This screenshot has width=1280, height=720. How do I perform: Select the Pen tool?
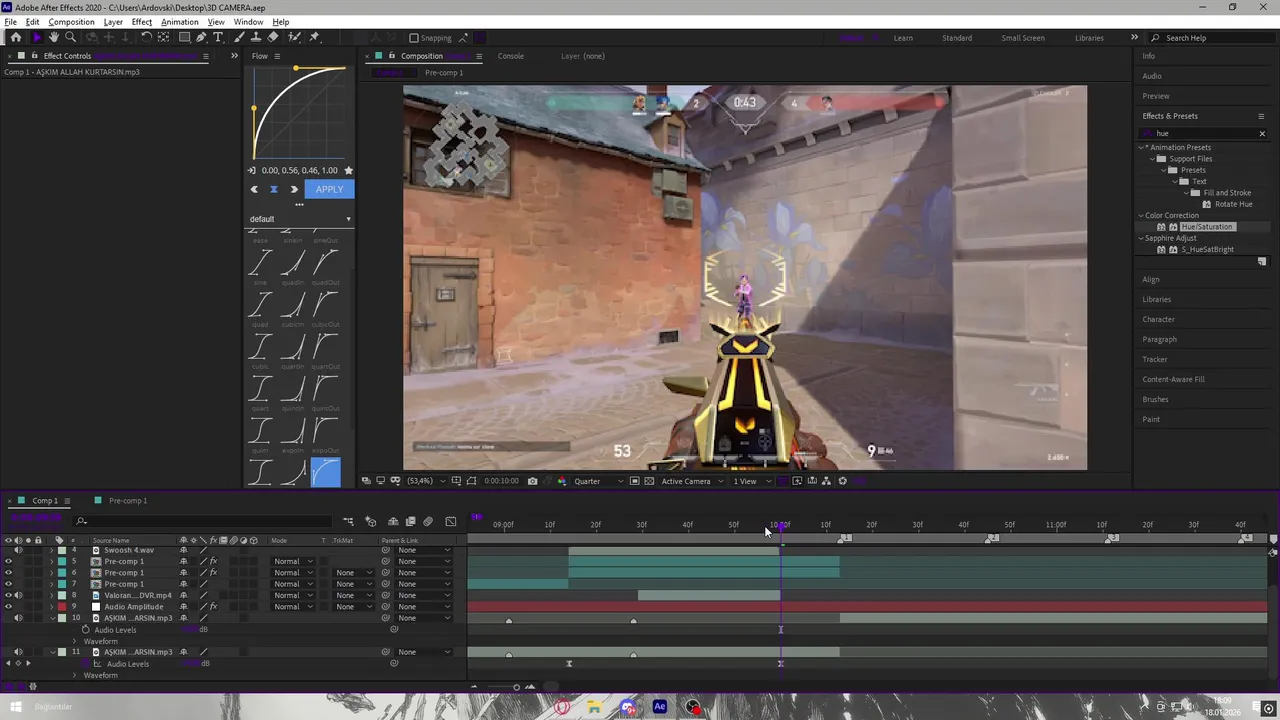201,37
